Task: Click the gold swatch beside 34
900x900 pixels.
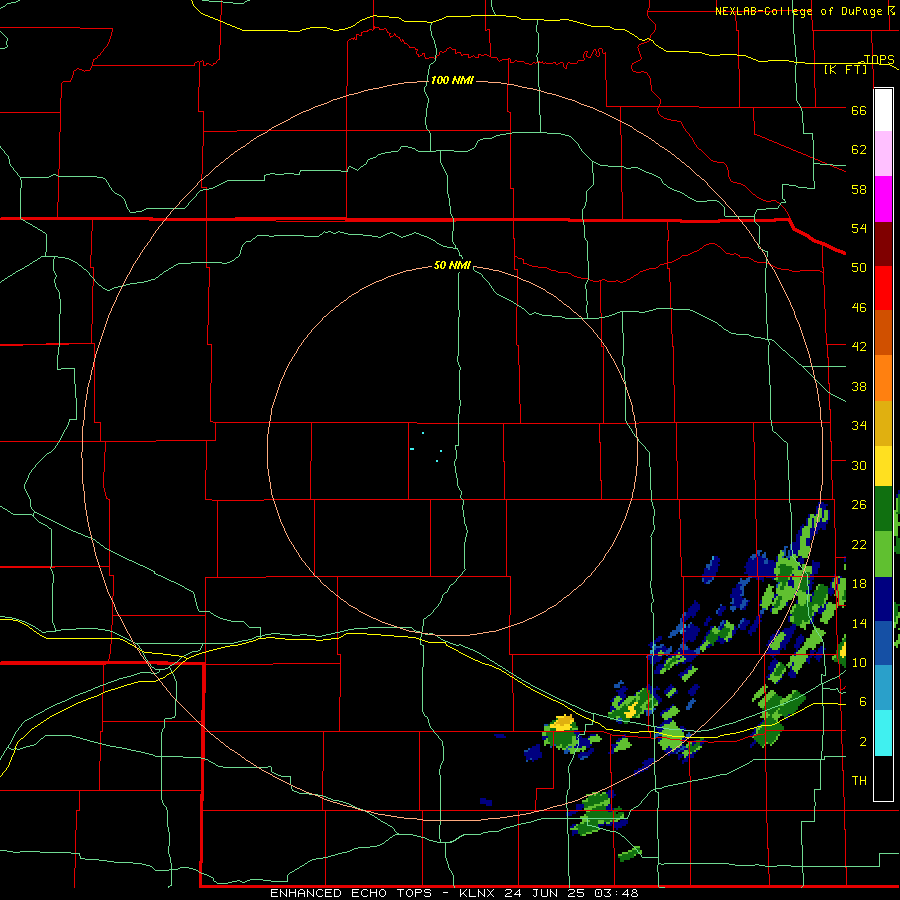Action: tap(883, 423)
